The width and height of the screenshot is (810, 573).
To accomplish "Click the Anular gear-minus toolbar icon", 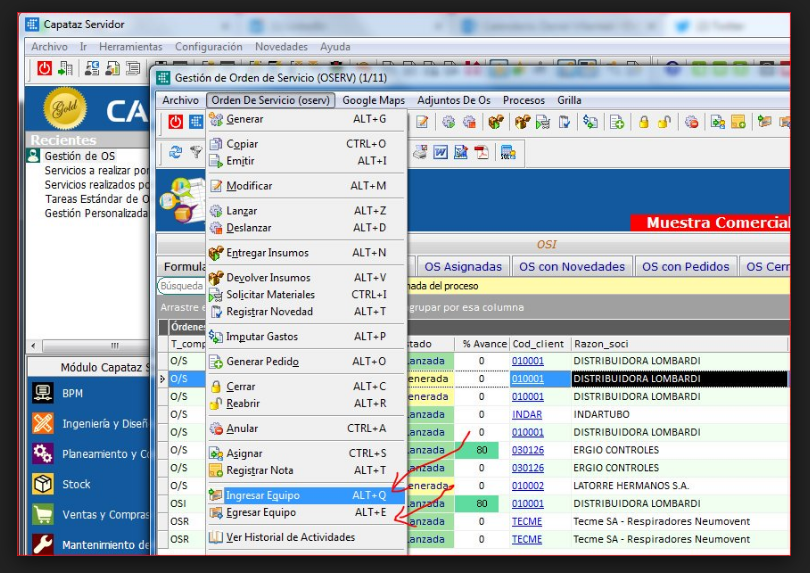I will (x=691, y=122).
